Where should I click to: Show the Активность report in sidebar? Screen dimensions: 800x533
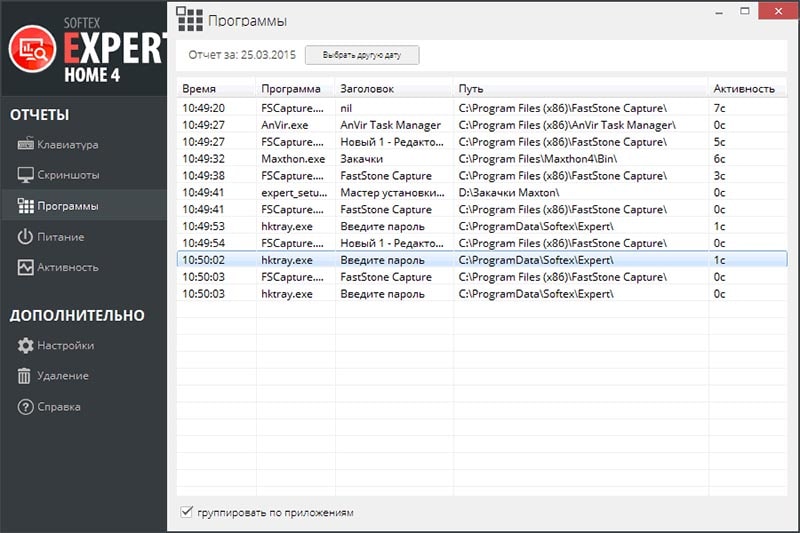(x=68, y=267)
